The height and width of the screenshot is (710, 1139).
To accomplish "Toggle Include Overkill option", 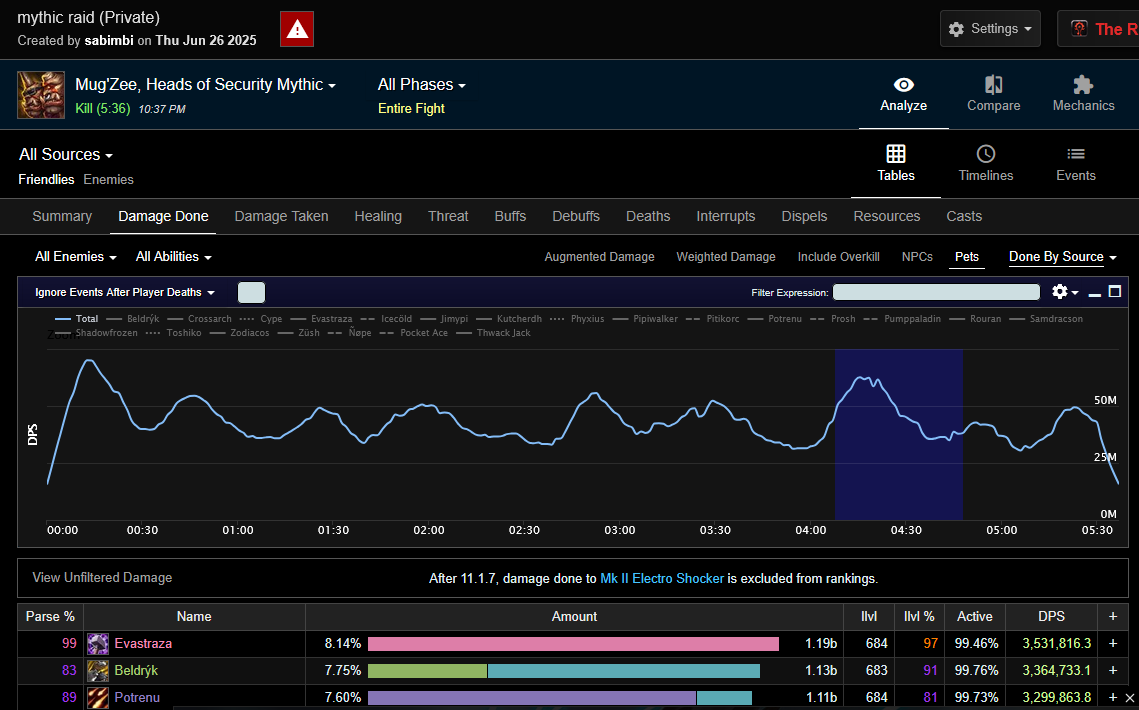I will [x=838, y=257].
